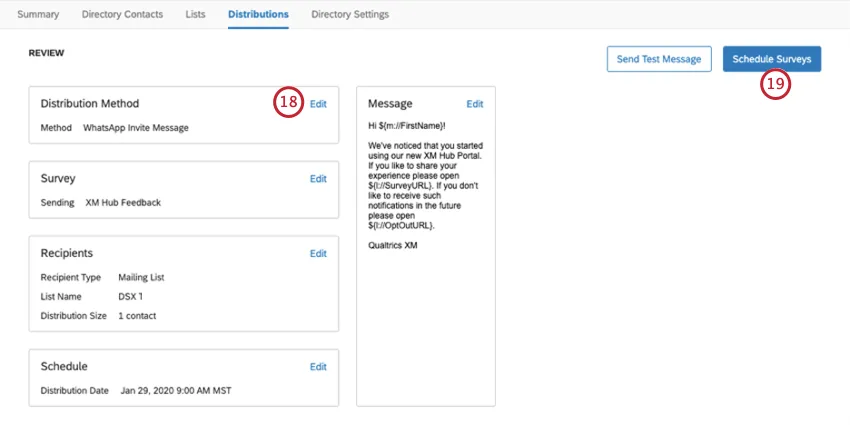Go to the Lists tab

pyautogui.click(x=195, y=15)
